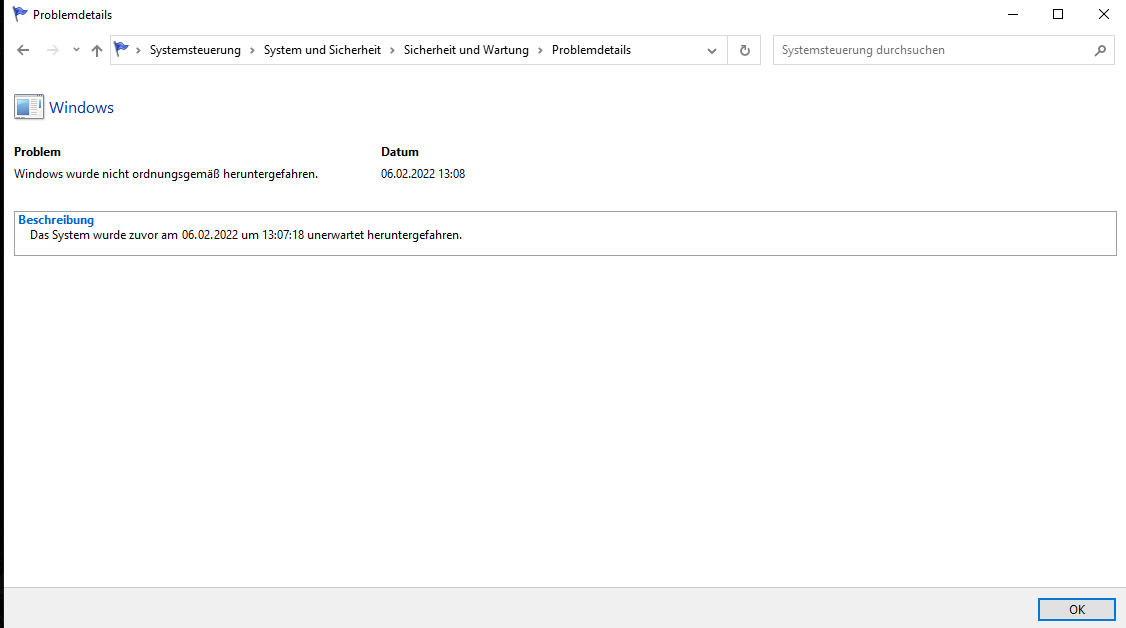The height and width of the screenshot is (628, 1126).
Task: Click the up-one-level arrow icon
Action: click(x=96, y=49)
